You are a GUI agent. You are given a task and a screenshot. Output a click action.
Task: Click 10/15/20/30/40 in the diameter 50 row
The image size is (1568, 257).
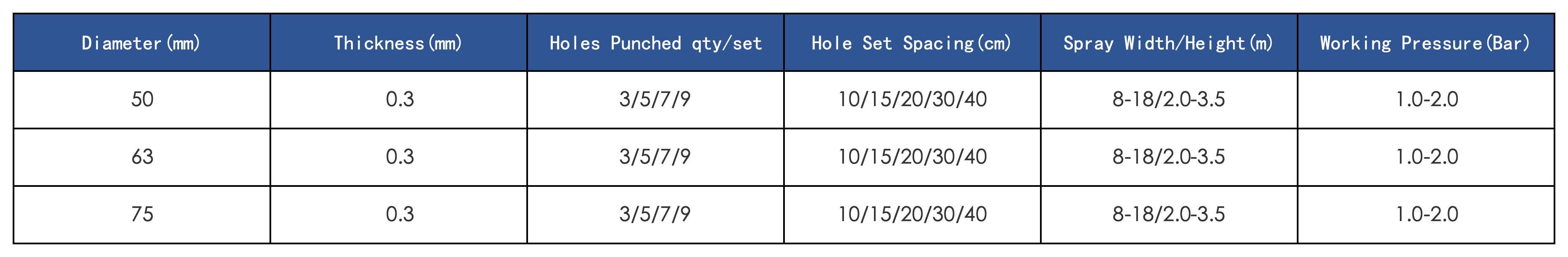tap(912, 99)
